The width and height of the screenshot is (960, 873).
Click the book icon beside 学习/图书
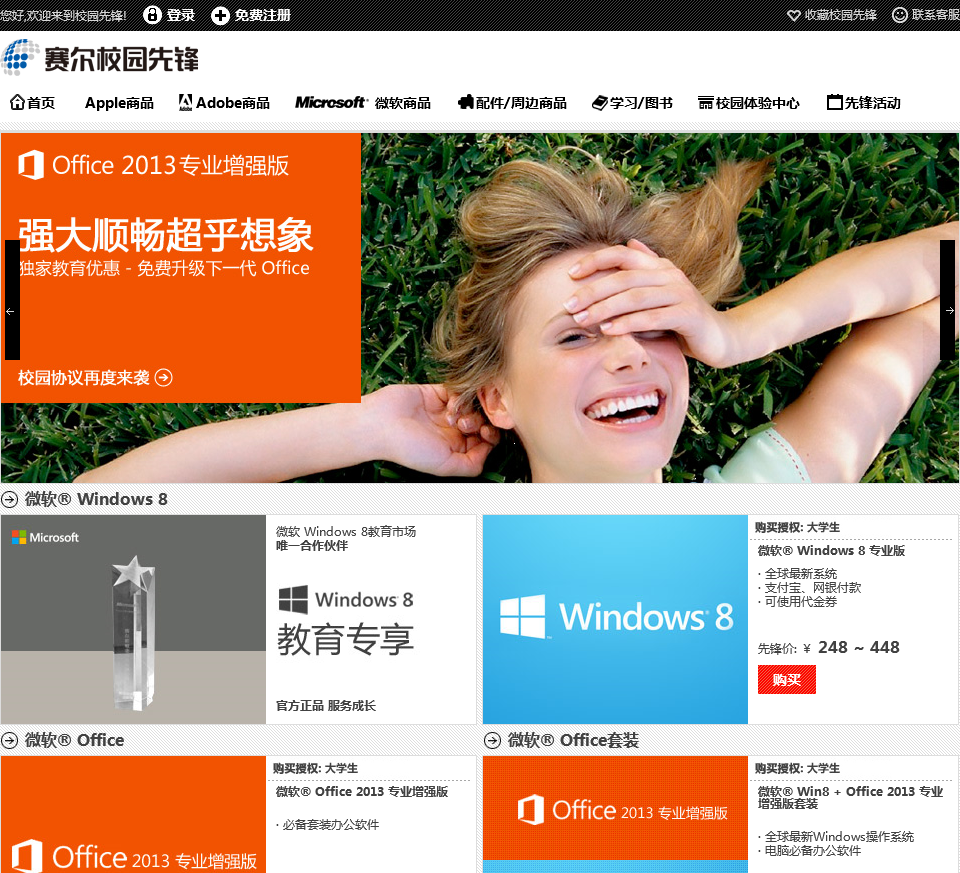[x=599, y=102]
